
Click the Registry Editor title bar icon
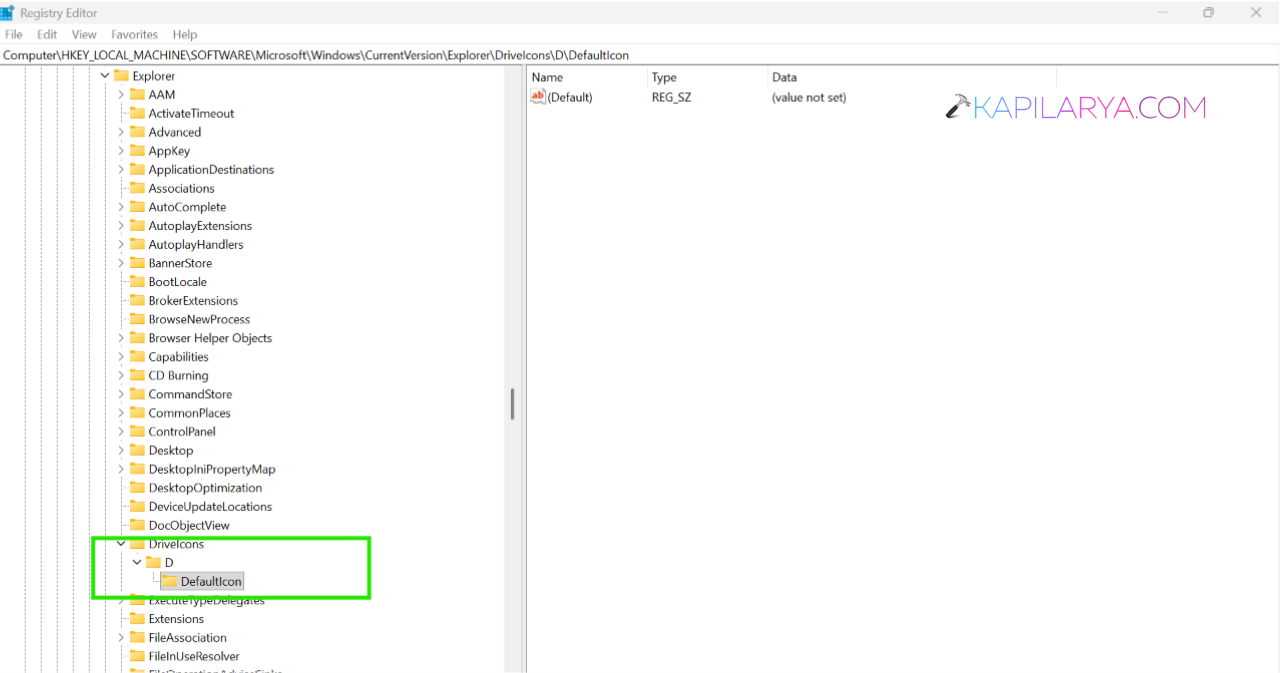(7, 13)
